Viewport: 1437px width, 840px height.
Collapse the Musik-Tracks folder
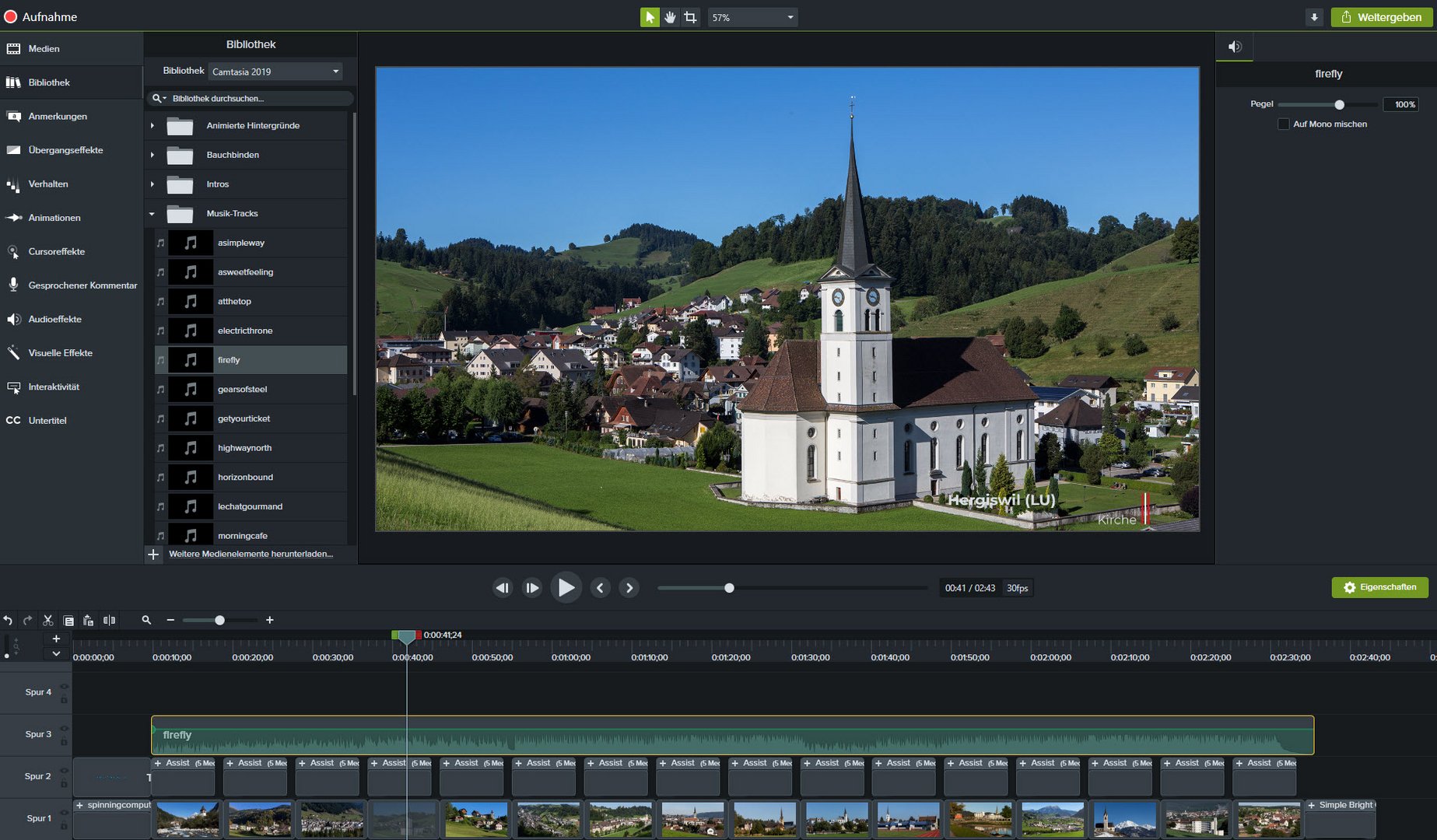pos(152,213)
